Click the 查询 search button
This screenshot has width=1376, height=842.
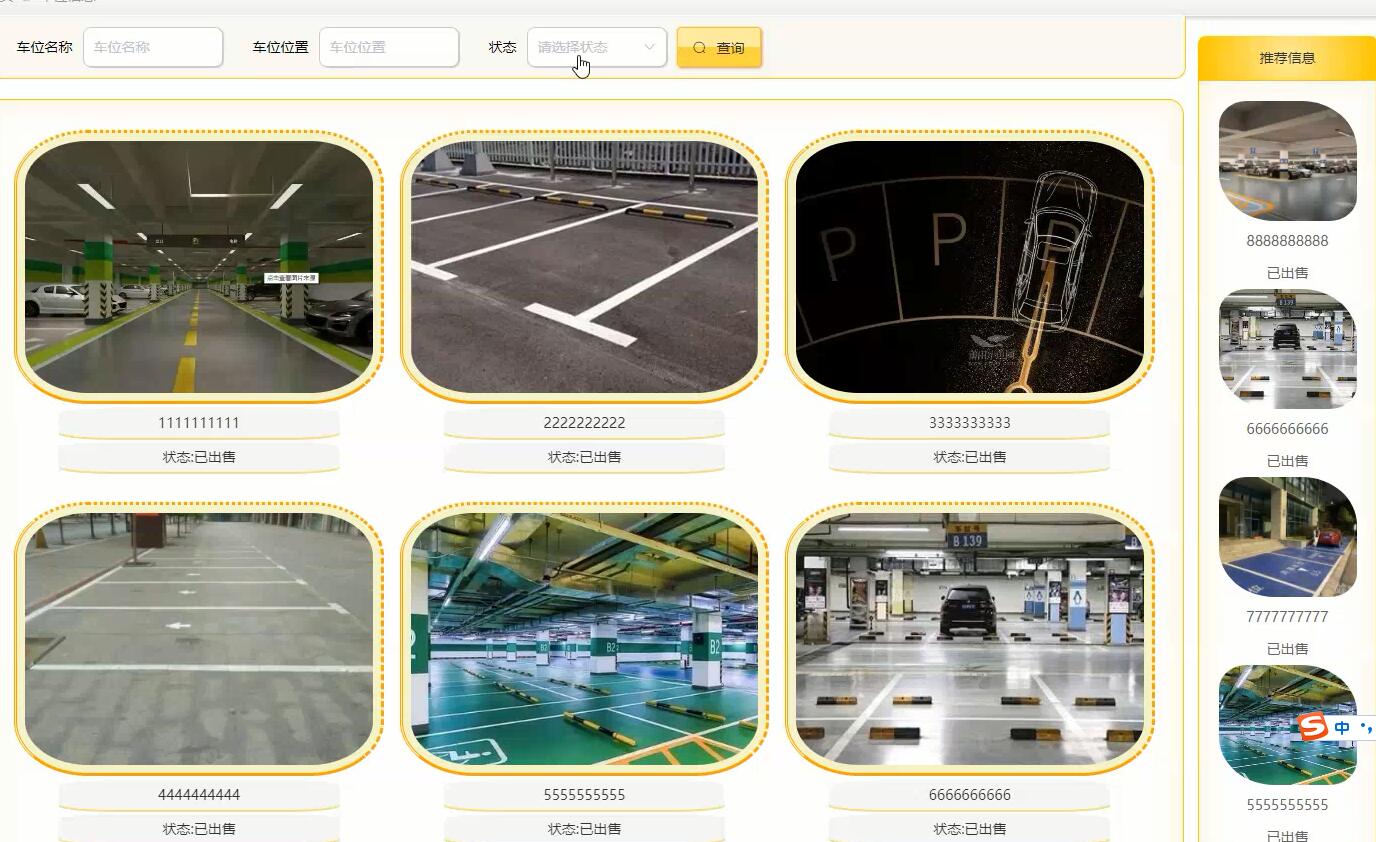click(x=719, y=47)
